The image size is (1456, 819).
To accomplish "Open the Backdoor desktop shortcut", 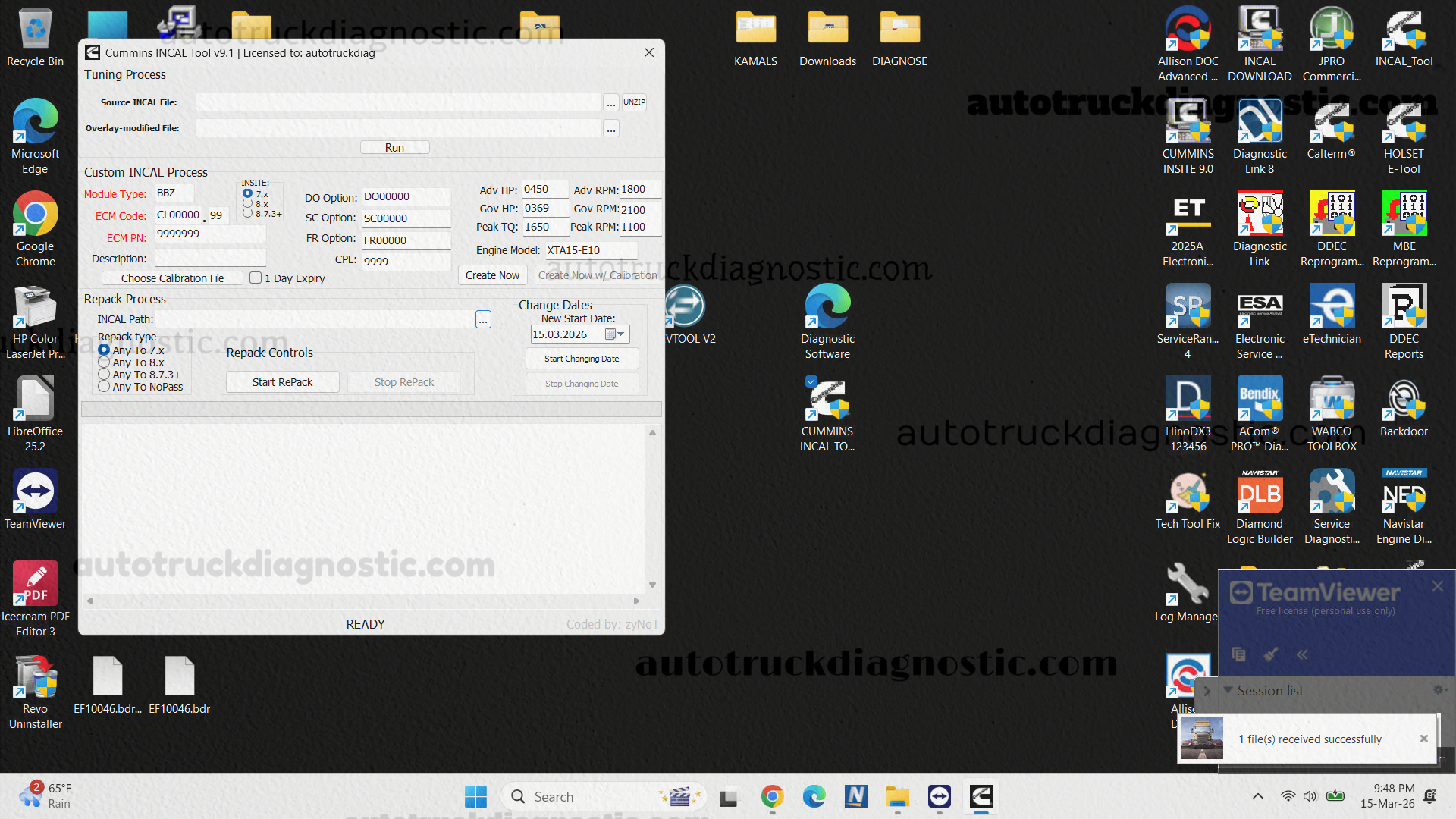I will tap(1404, 407).
